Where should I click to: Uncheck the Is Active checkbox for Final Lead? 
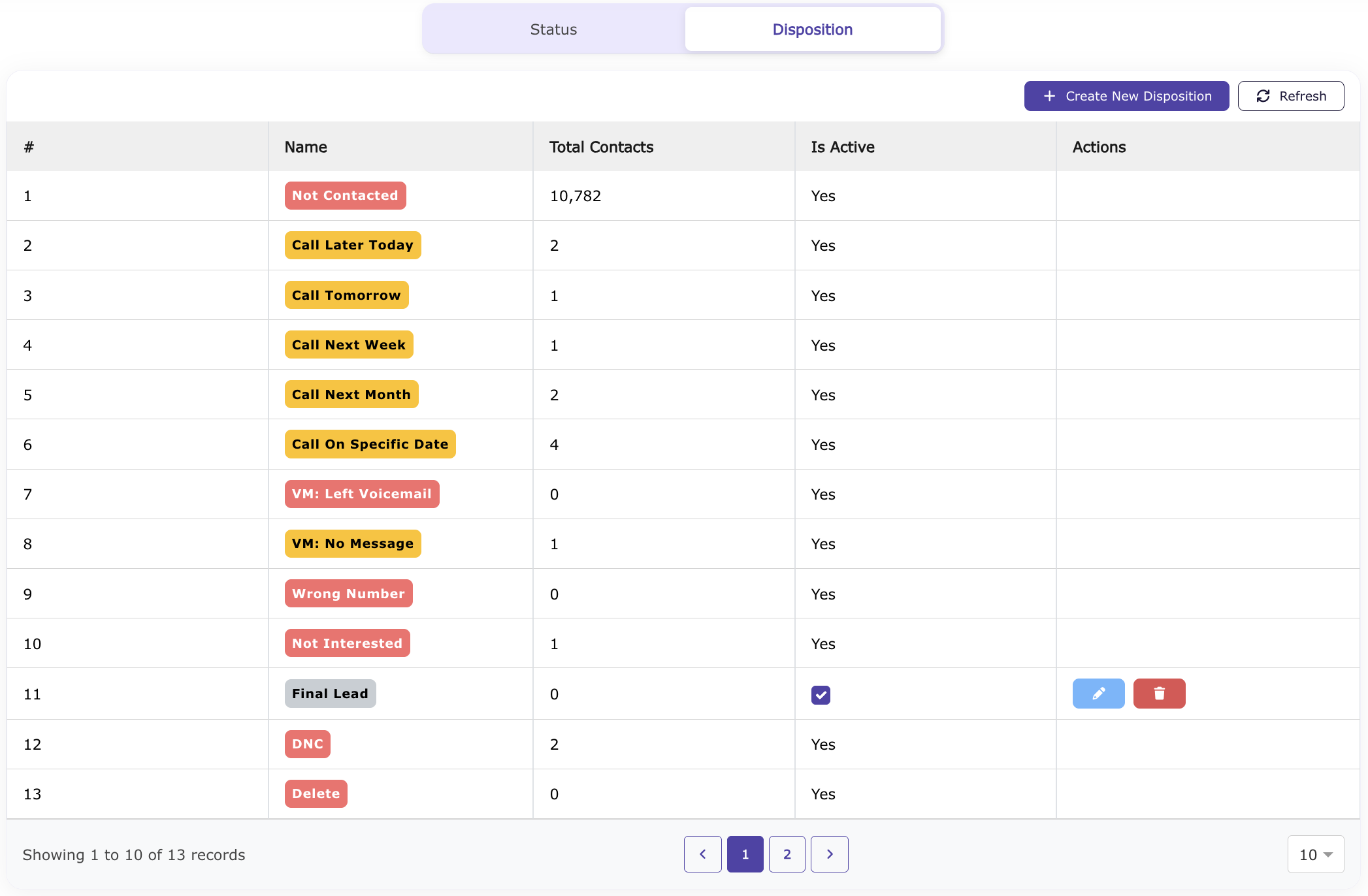[821, 695]
